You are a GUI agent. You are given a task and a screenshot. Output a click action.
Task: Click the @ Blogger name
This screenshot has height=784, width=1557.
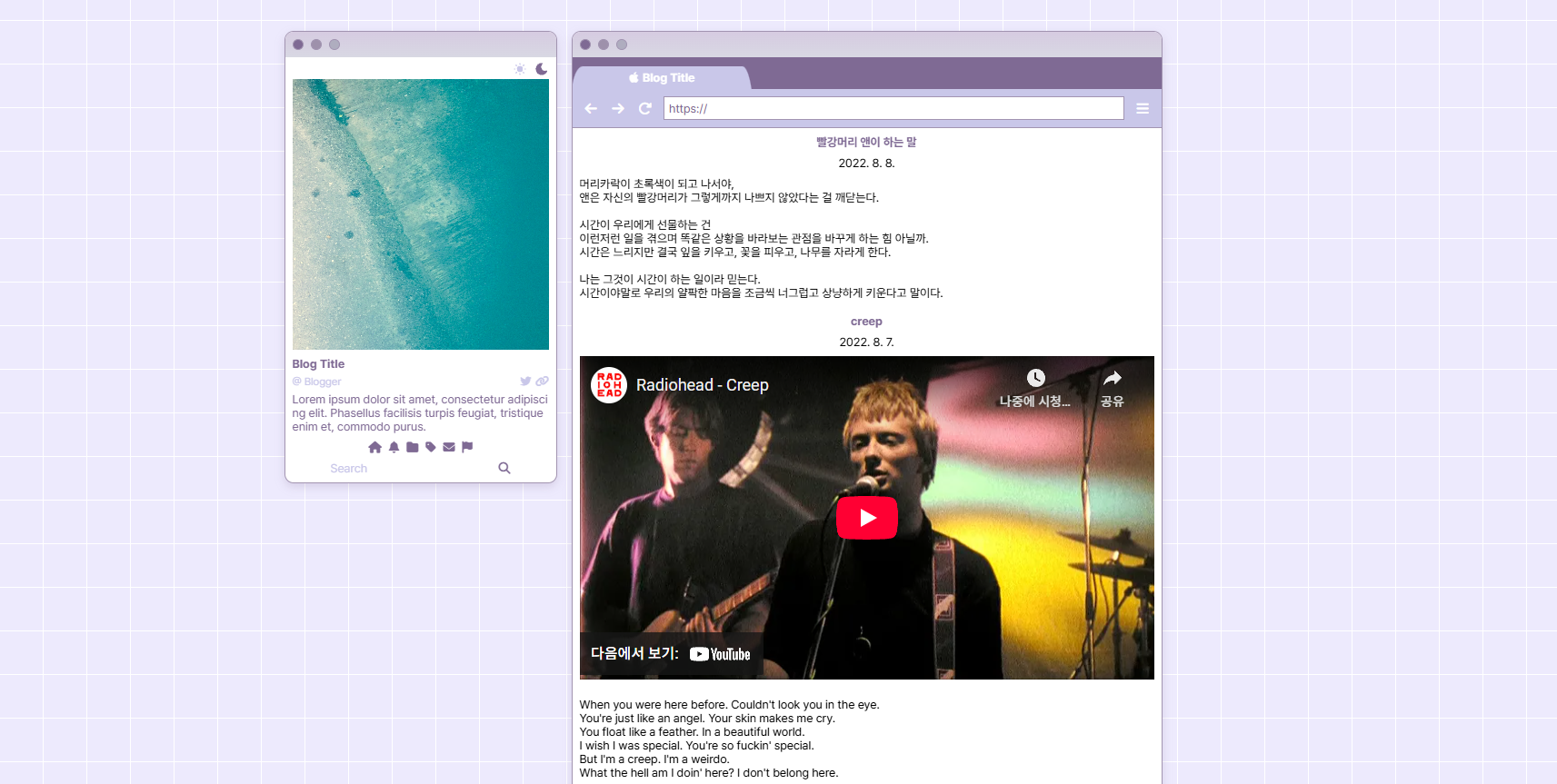316,382
